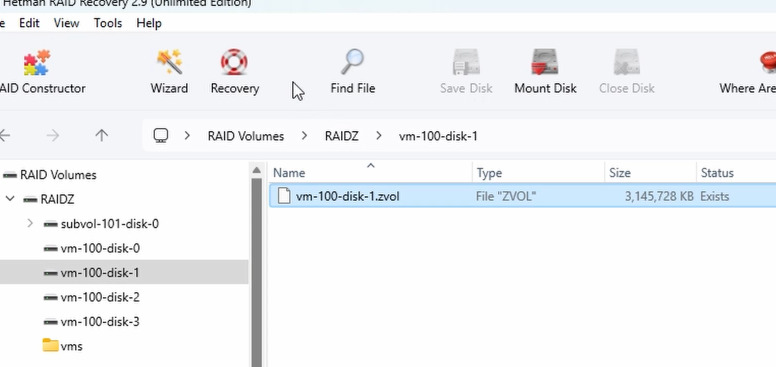Sort by the Status column header

(717, 173)
